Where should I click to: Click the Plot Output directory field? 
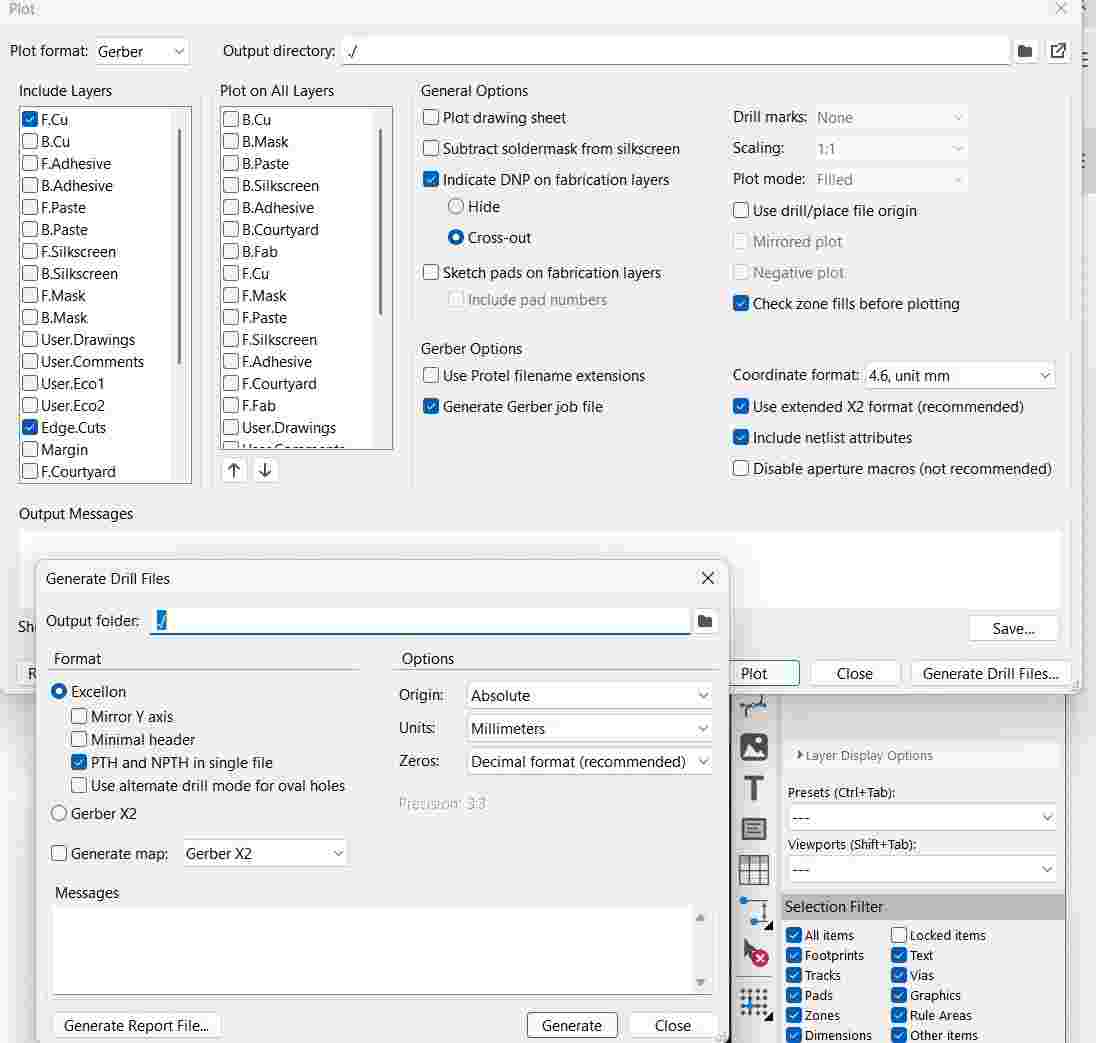coord(676,51)
